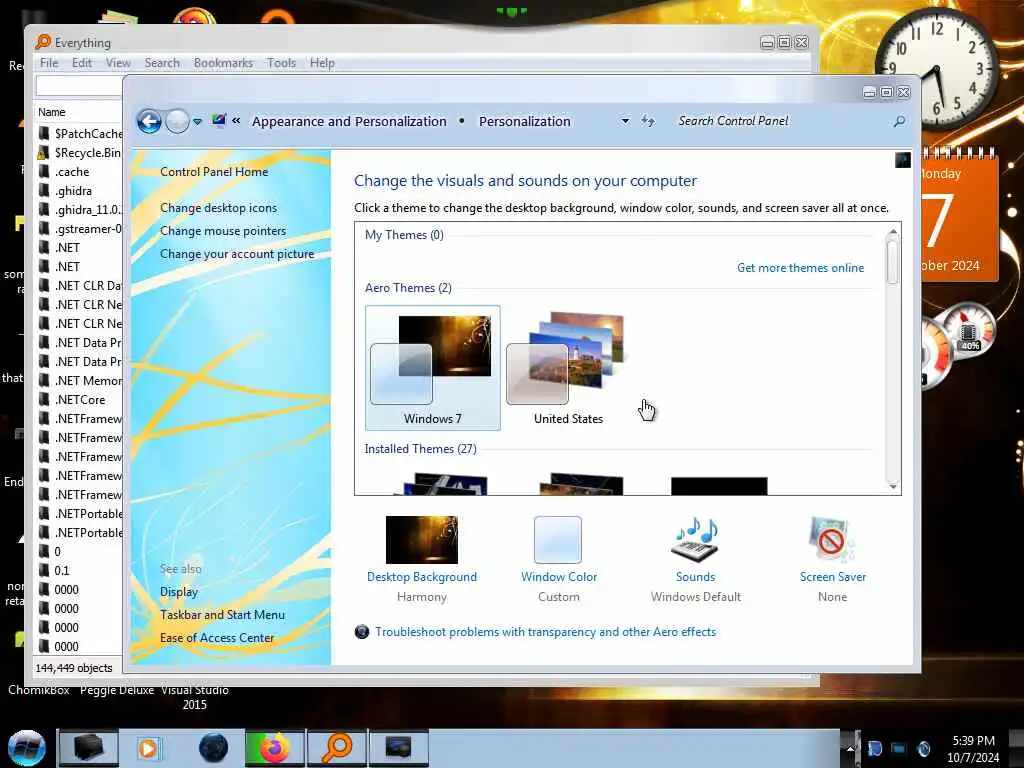Open Taskbar and Start Menu link
Image resolution: width=1024 pixels, height=768 pixels.
coord(222,615)
